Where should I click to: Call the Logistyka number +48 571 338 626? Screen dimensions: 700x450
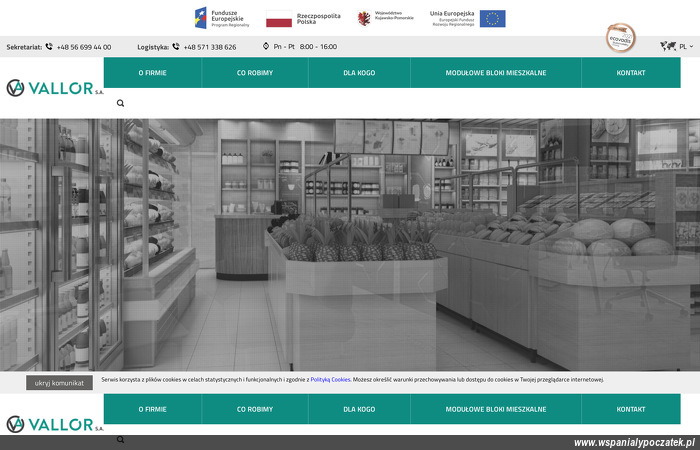pos(210,47)
